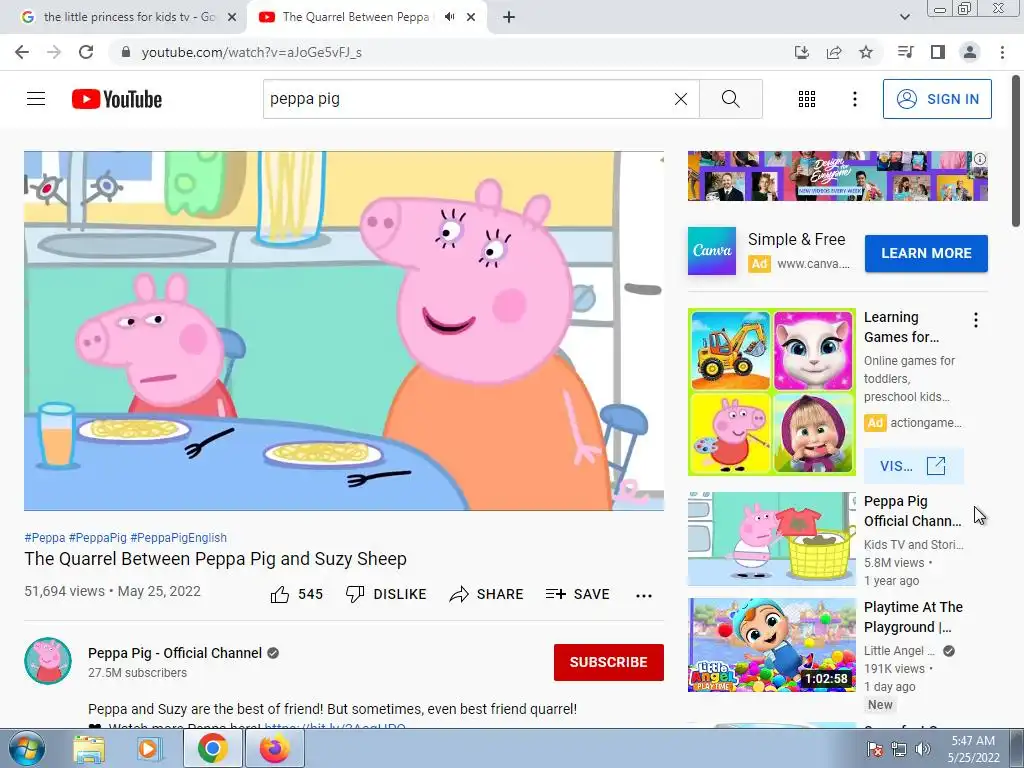1024x768 pixels.
Task: Click the Canva banner ad image
Action: [x=837, y=176]
